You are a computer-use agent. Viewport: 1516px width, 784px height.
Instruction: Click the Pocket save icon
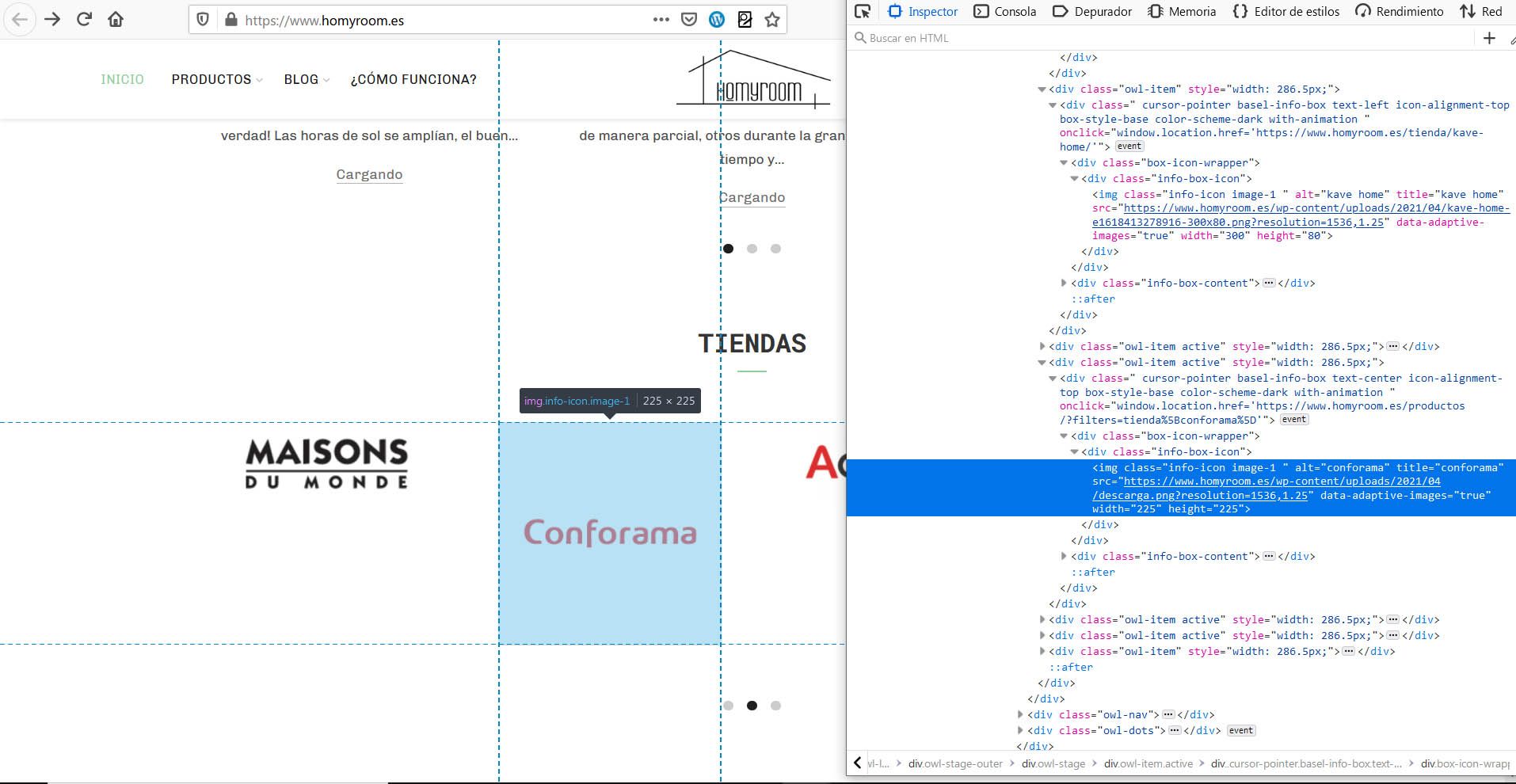coord(689,20)
